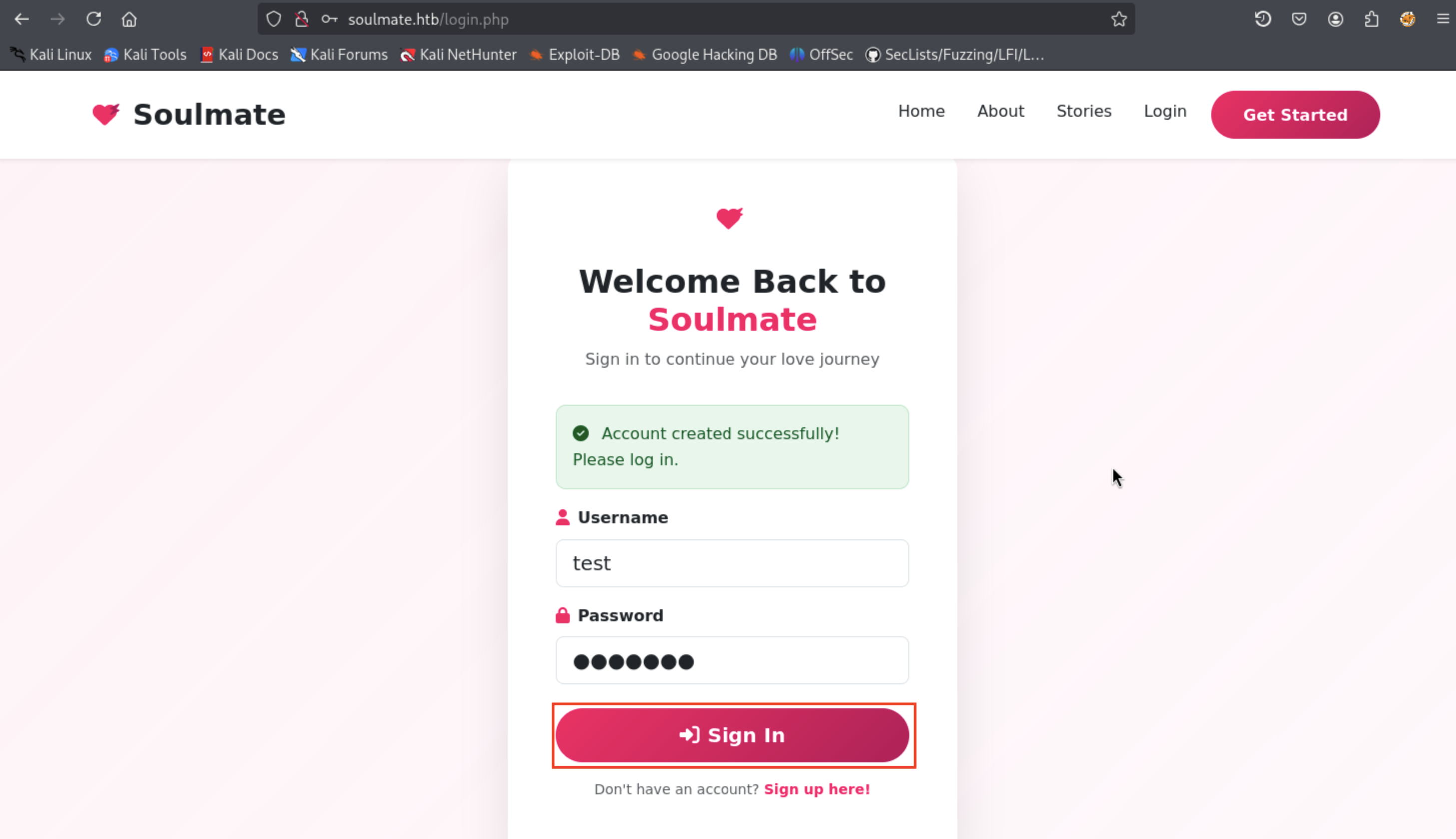Reload the current page
This screenshot has width=1456, height=839.
click(x=94, y=19)
